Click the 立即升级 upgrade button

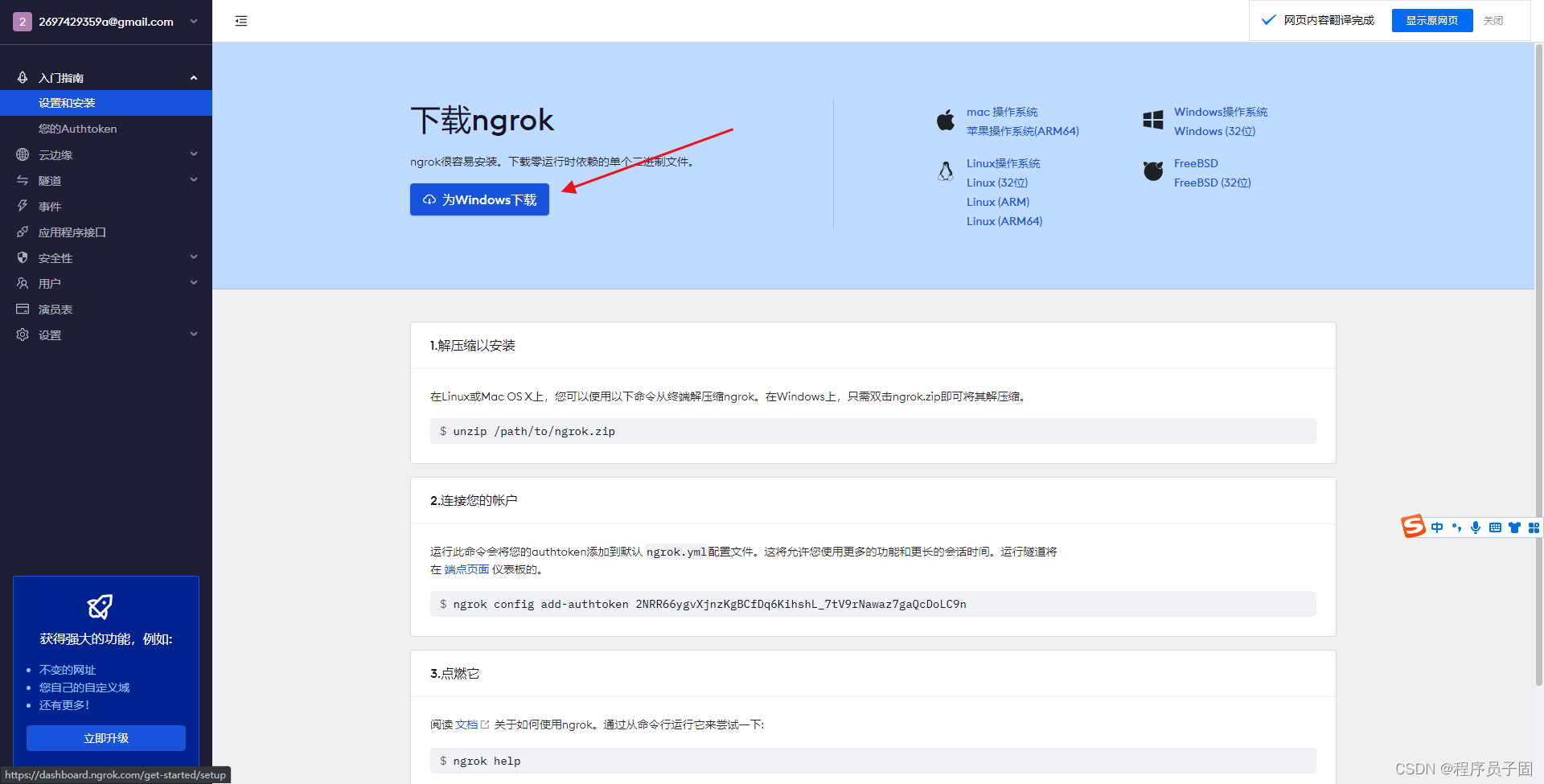click(106, 738)
